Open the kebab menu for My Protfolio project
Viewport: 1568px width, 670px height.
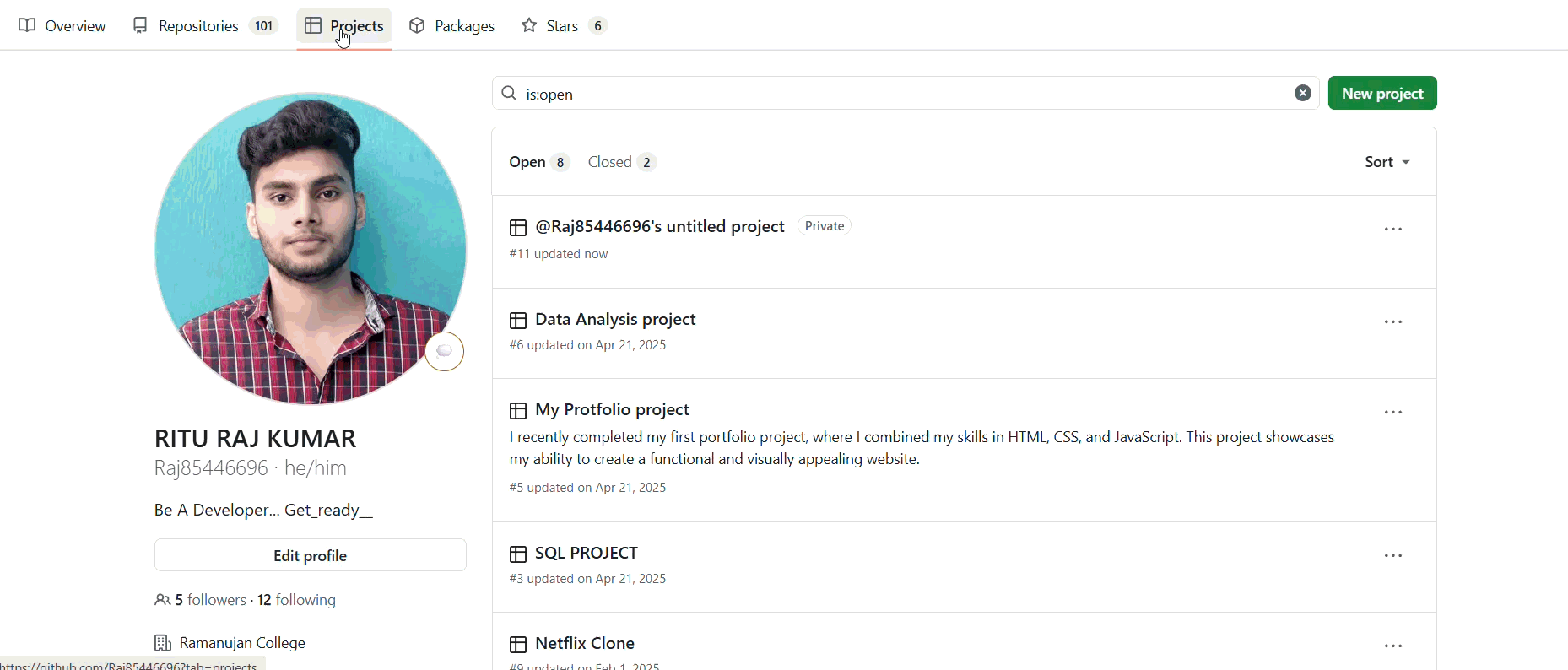point(1392,412)
